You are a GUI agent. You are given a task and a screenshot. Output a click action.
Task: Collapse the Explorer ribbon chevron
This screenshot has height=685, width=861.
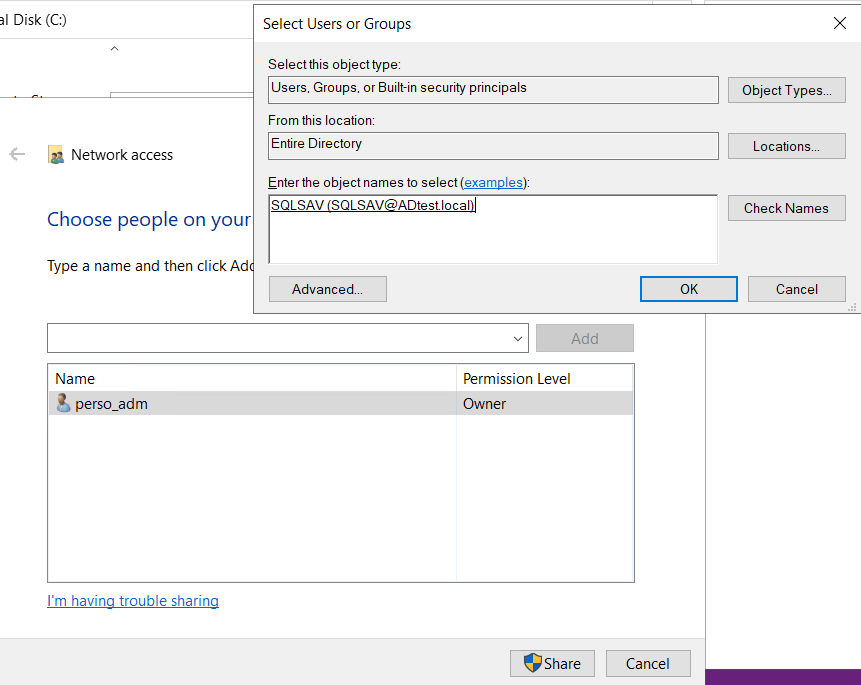click(114, 48)
